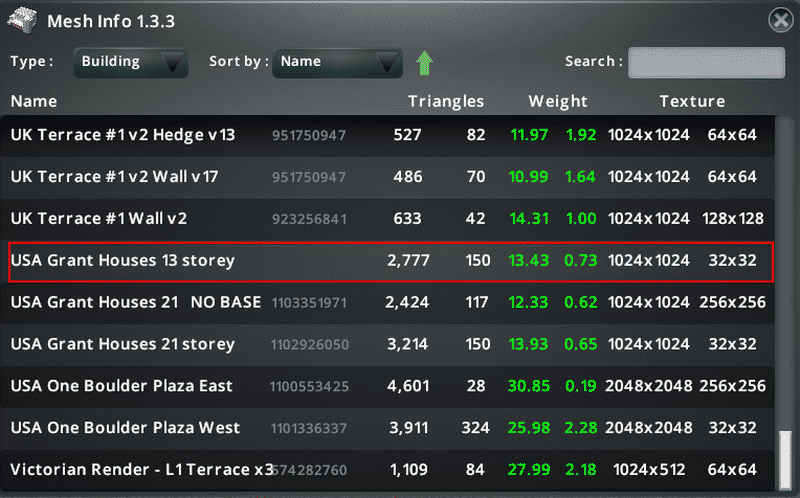Select the Name column header
This screenshot has height=498, width=800.
click(34, 101)
